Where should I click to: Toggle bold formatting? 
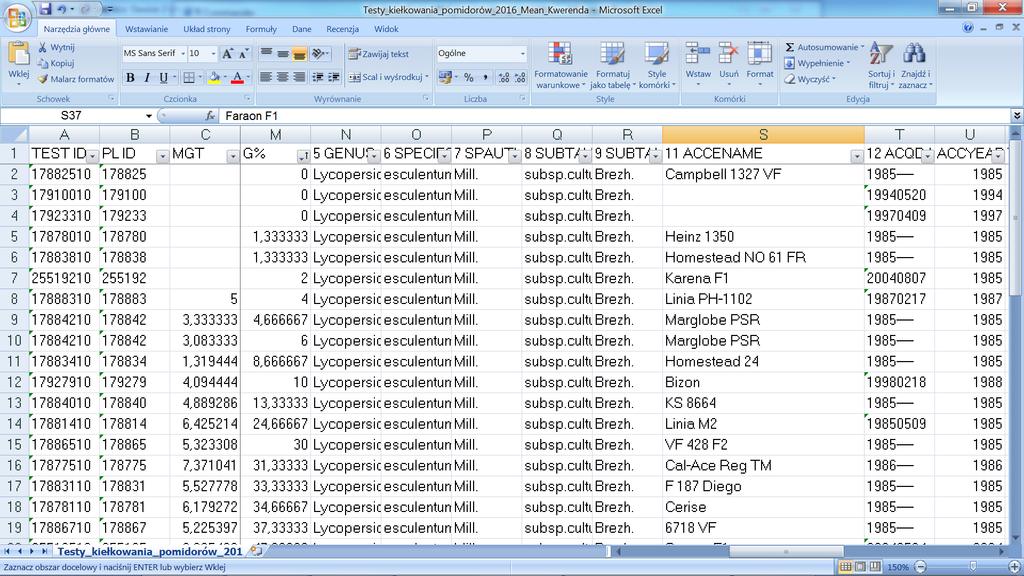point(130,78)
